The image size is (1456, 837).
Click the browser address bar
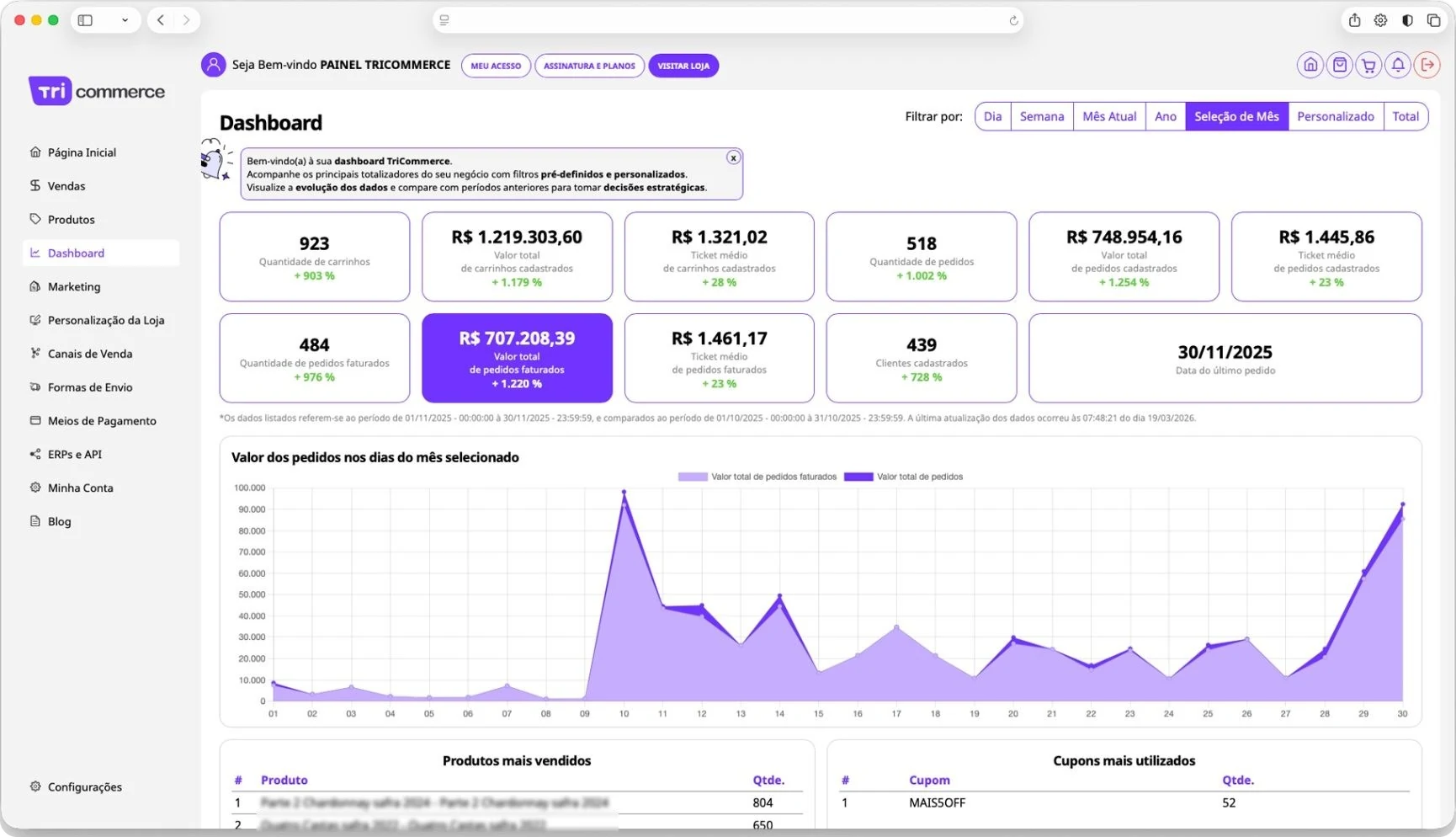tap(727, 20)
